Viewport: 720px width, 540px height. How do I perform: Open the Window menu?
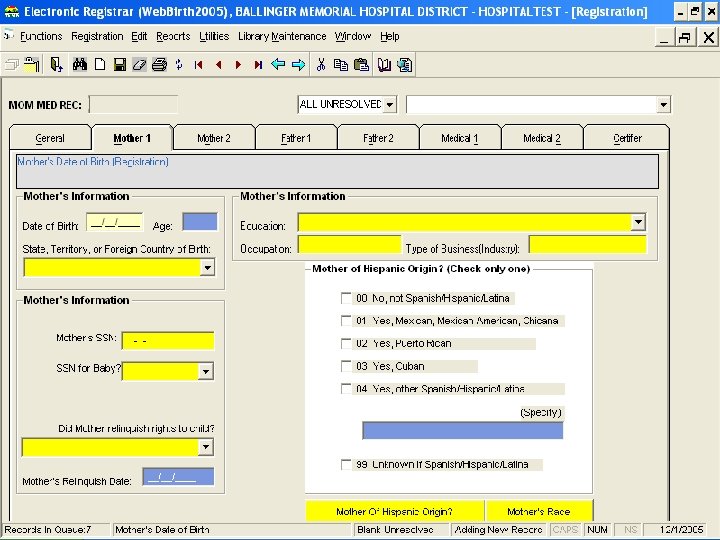tap(353, 36)
